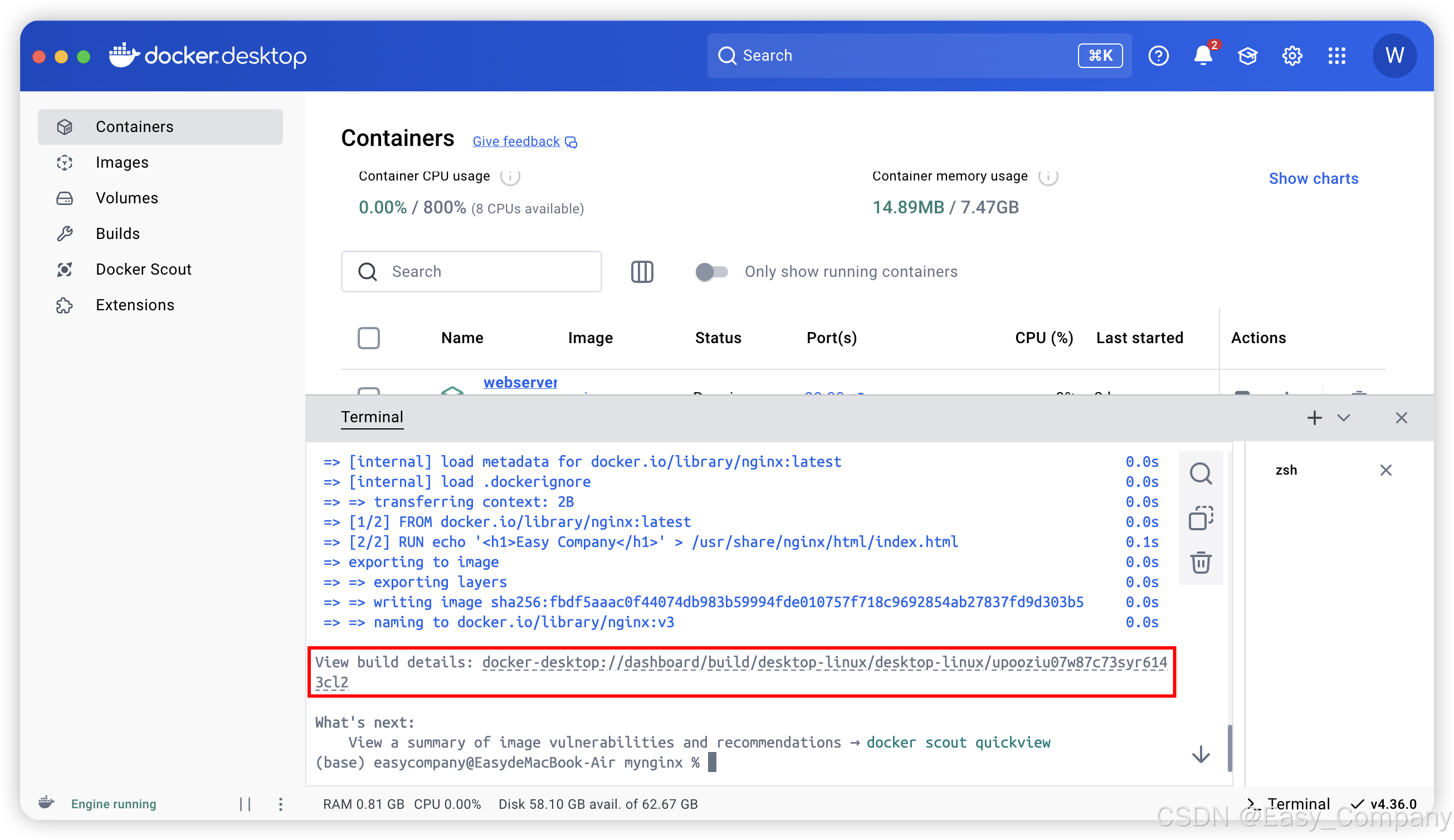Open notifications bell icon
This screenshot has width=1454, height=840.
pos(1202,56)
